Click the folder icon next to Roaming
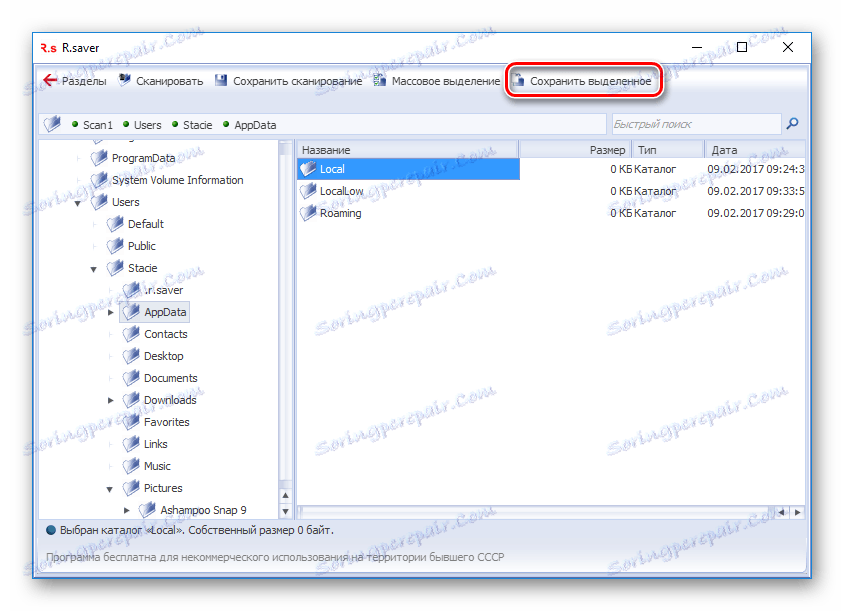The width and height of the screenshot is (844, 611). point(308,213)
